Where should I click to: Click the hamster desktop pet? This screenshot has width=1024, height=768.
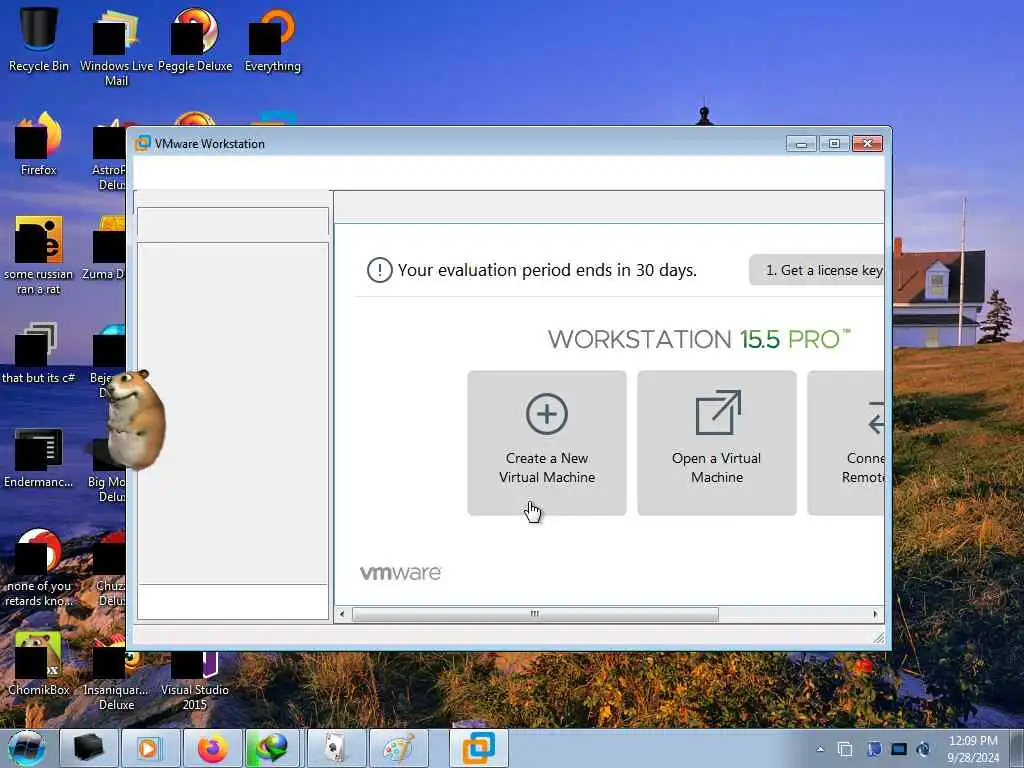[135, 419]
